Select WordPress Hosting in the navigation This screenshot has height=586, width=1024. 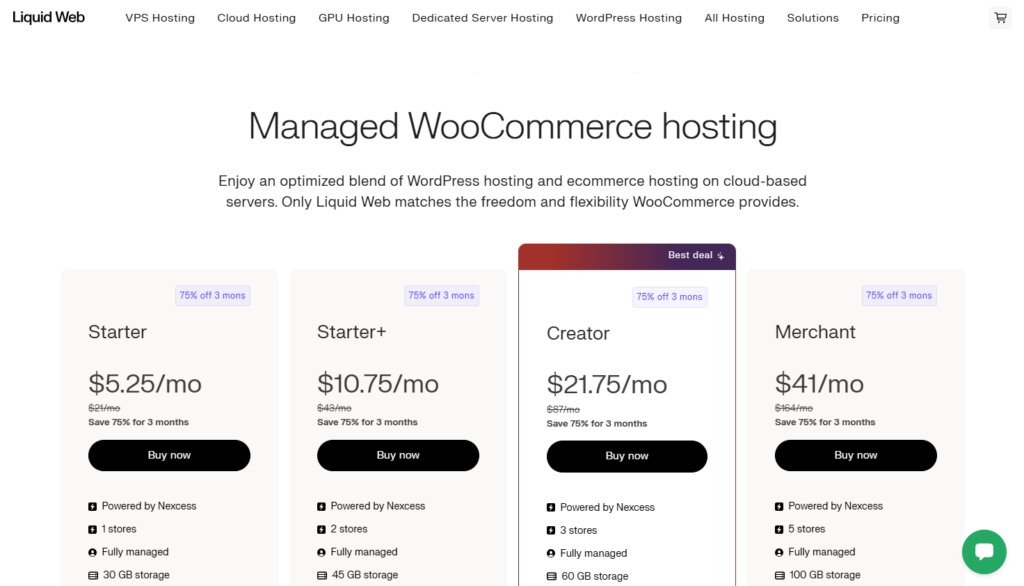pos(628,17)
